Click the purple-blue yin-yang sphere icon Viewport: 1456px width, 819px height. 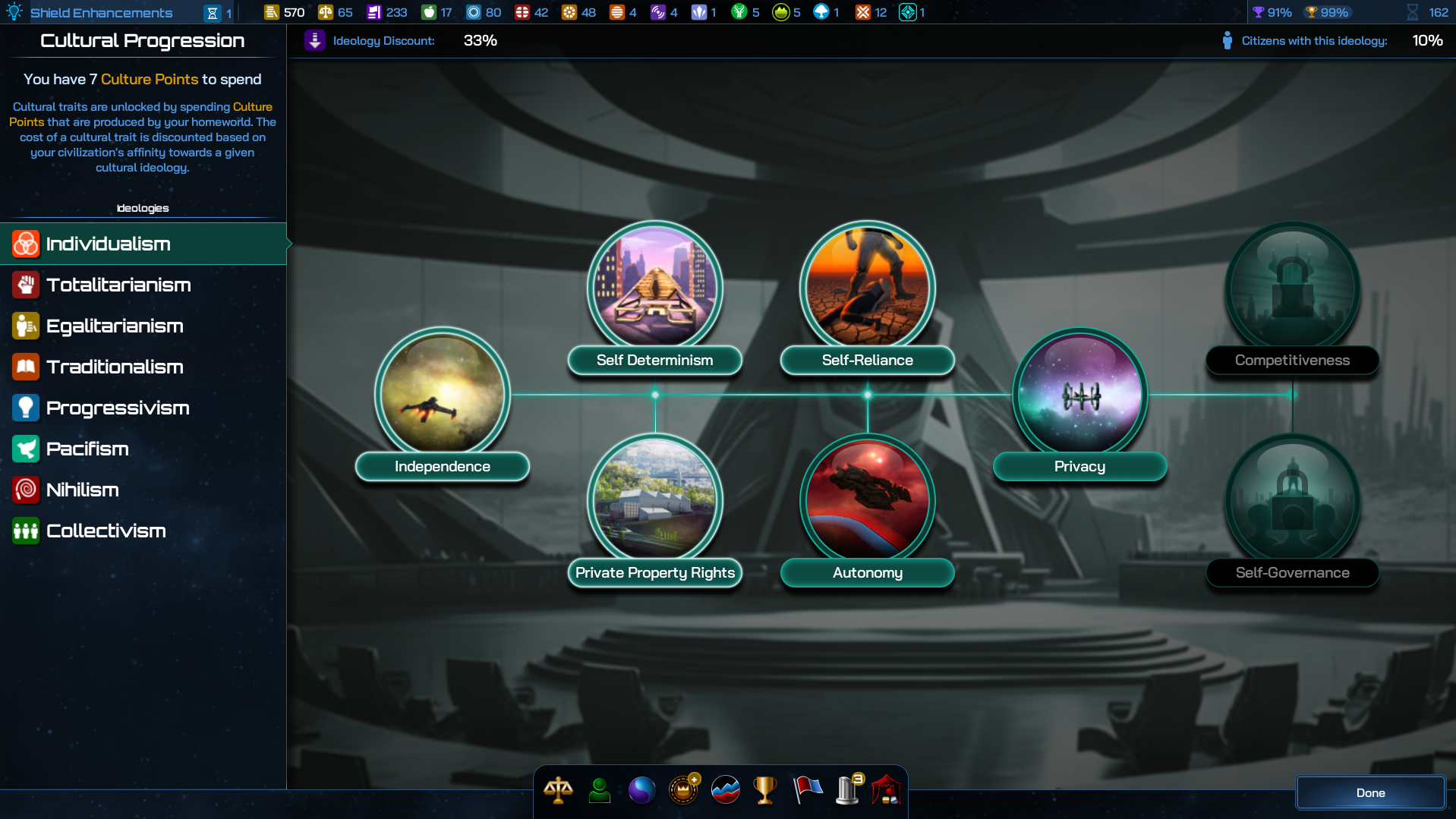click(641, 790)
